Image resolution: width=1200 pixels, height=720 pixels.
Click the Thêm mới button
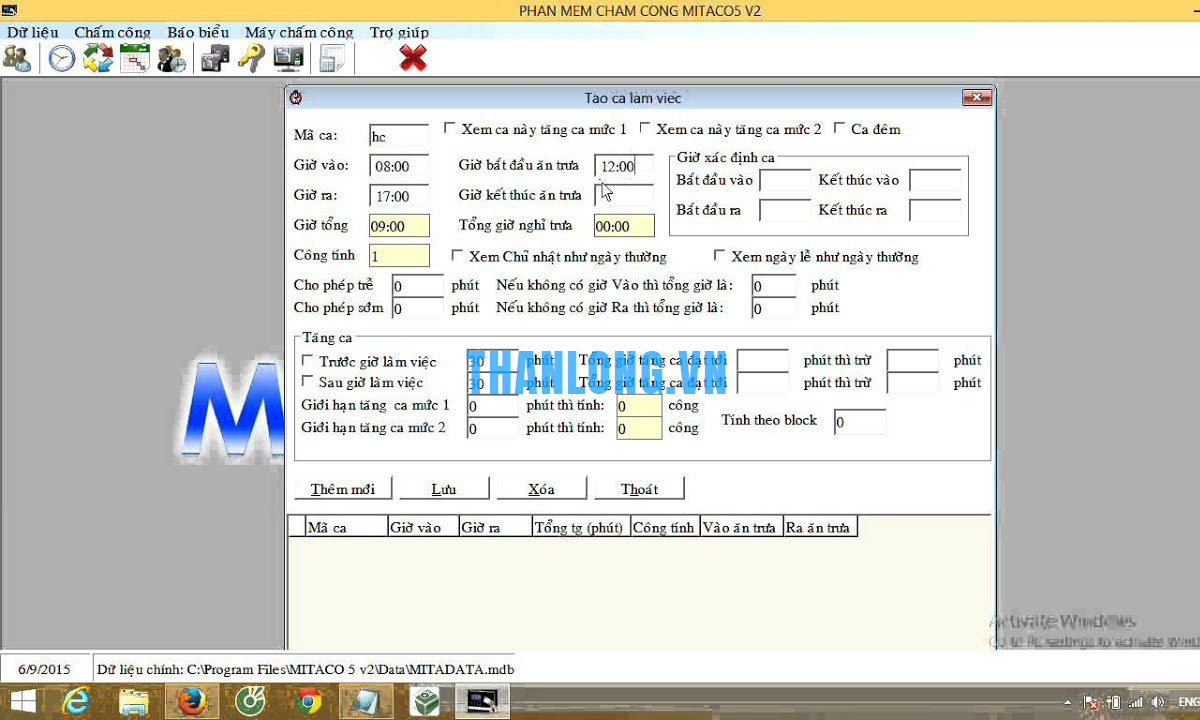[342, 489]
